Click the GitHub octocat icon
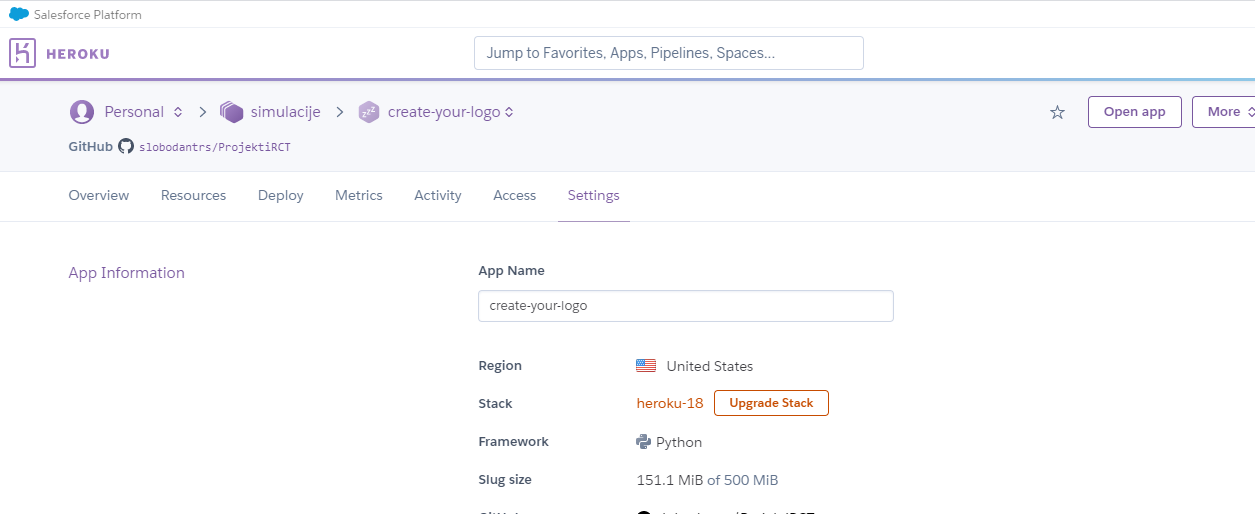 [126, 146]
